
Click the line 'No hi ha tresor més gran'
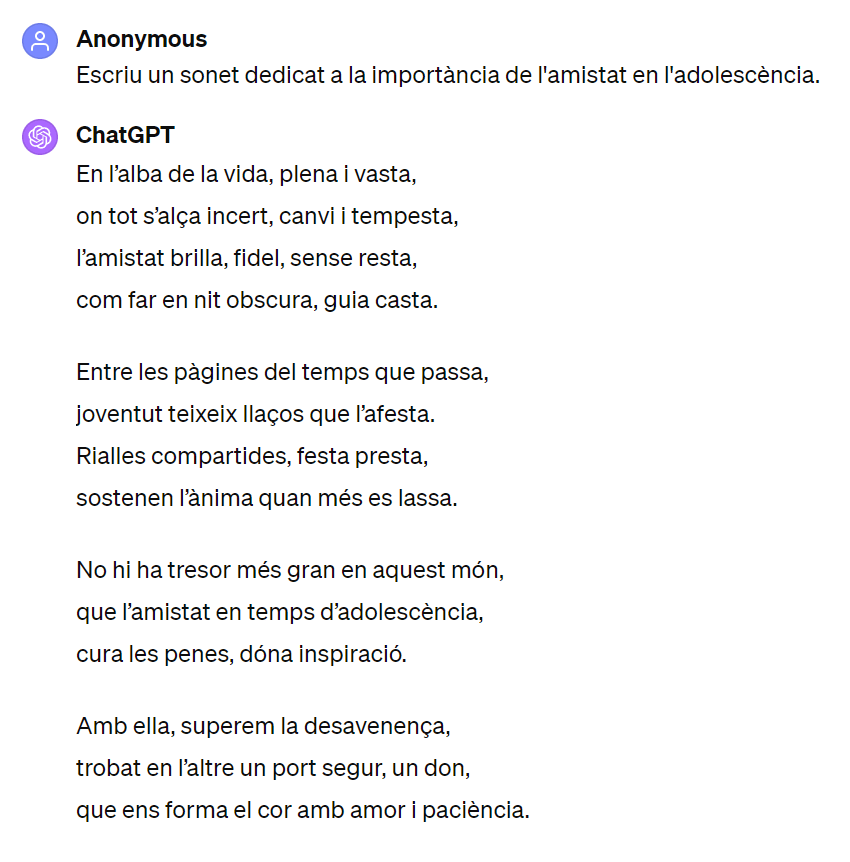pyautogui.click(x=290, y=571)
